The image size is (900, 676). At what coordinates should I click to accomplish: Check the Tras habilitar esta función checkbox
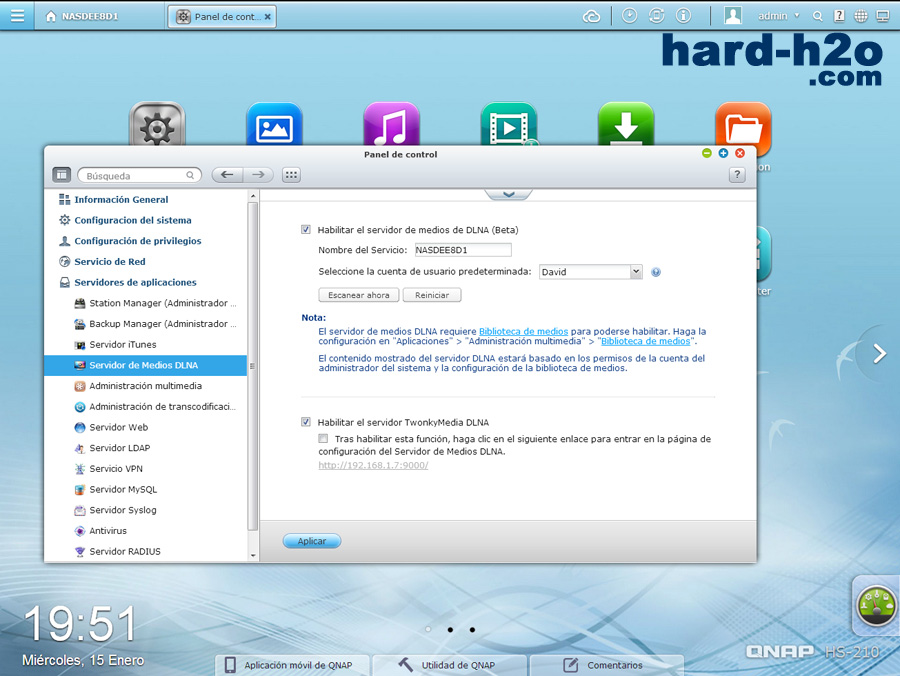click(x=323, y=438)
